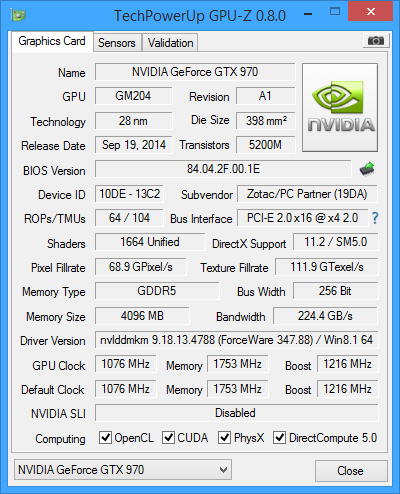Click the NVIDIA logo image
The image size is (400, 494).
(340, 107)
